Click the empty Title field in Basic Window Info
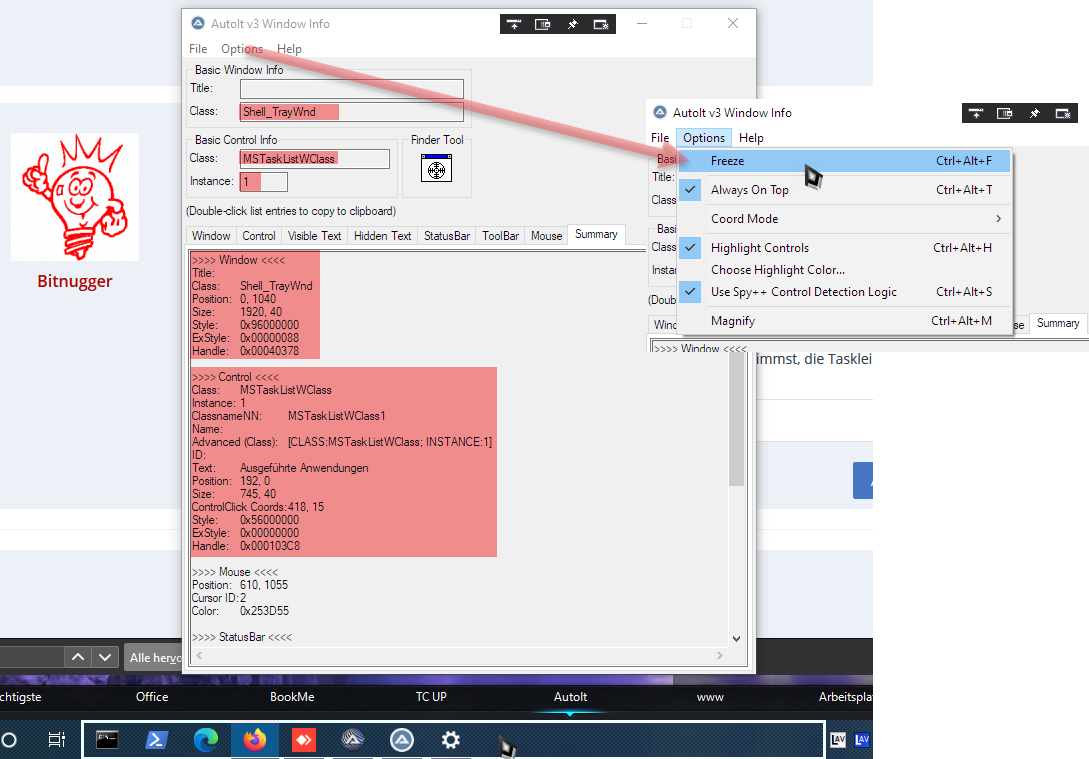 (351, 89)
